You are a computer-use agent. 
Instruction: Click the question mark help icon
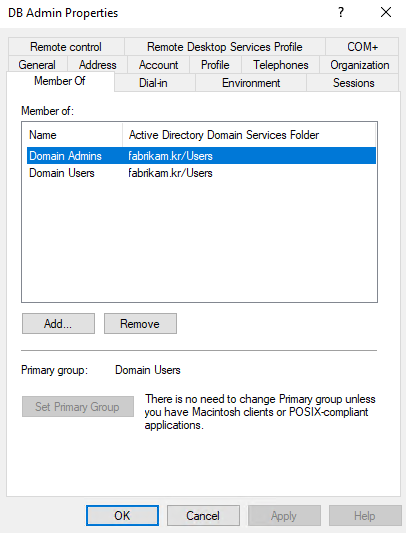tap(341, 13)
